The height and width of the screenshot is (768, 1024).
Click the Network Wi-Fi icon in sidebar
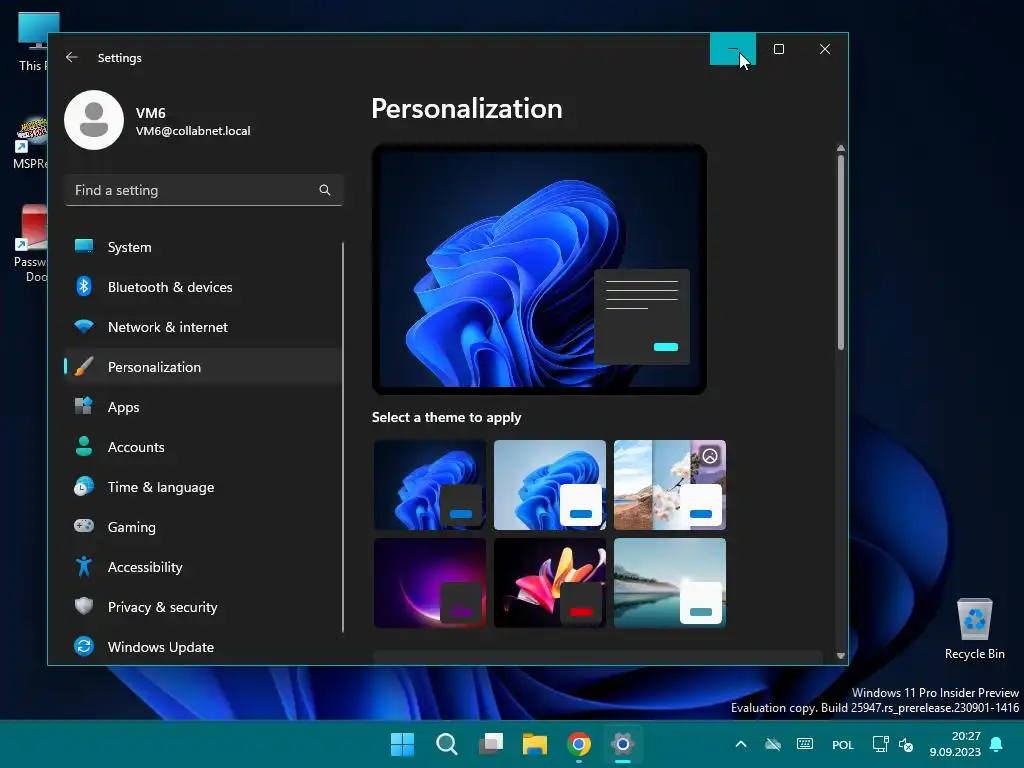(84, 327)
